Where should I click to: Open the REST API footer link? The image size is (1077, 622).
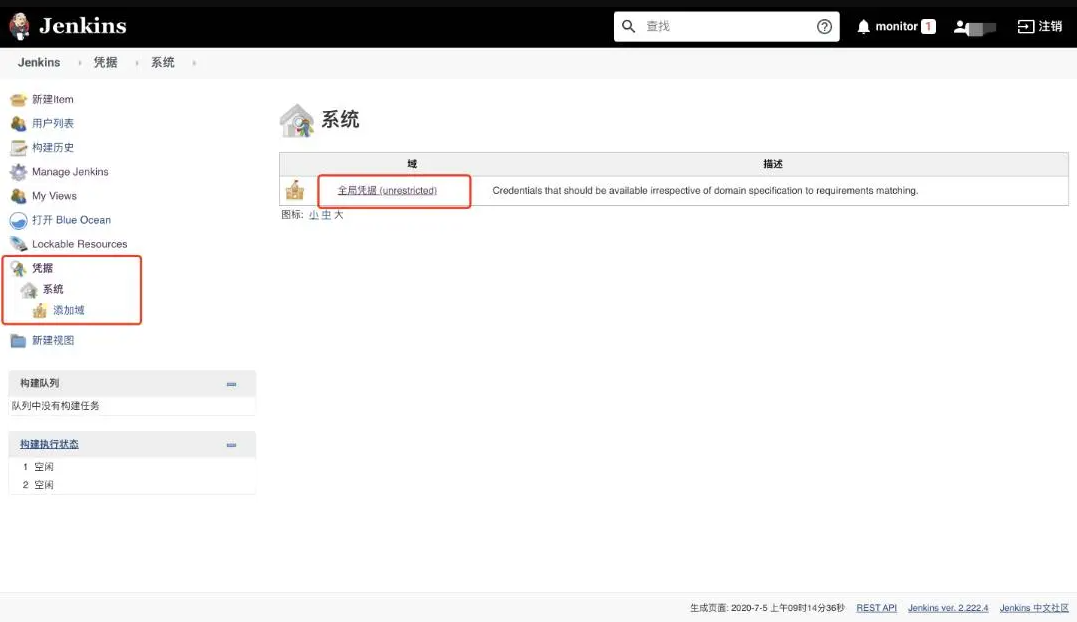876,608
